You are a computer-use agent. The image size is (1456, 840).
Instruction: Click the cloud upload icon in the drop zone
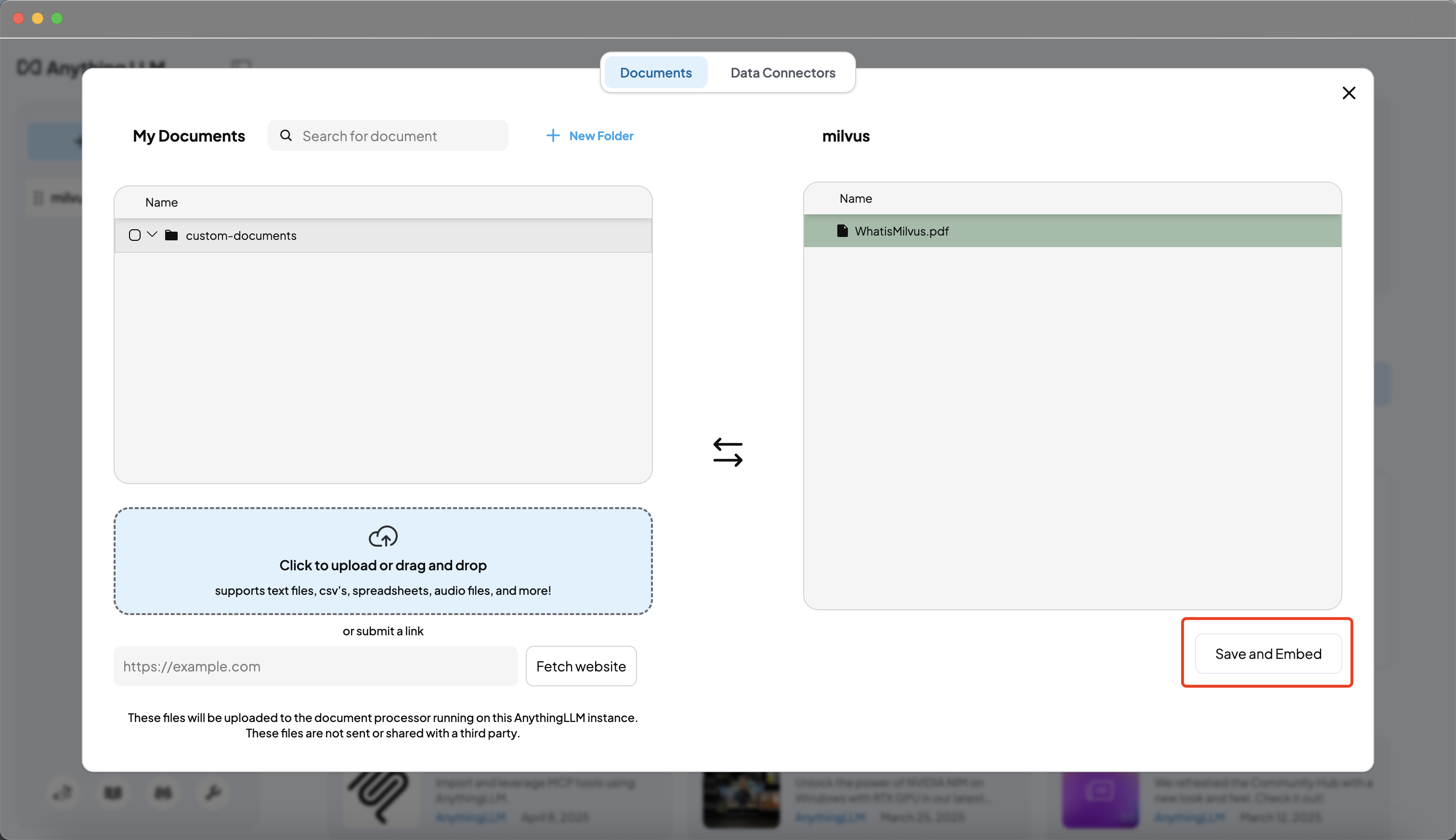382,536
